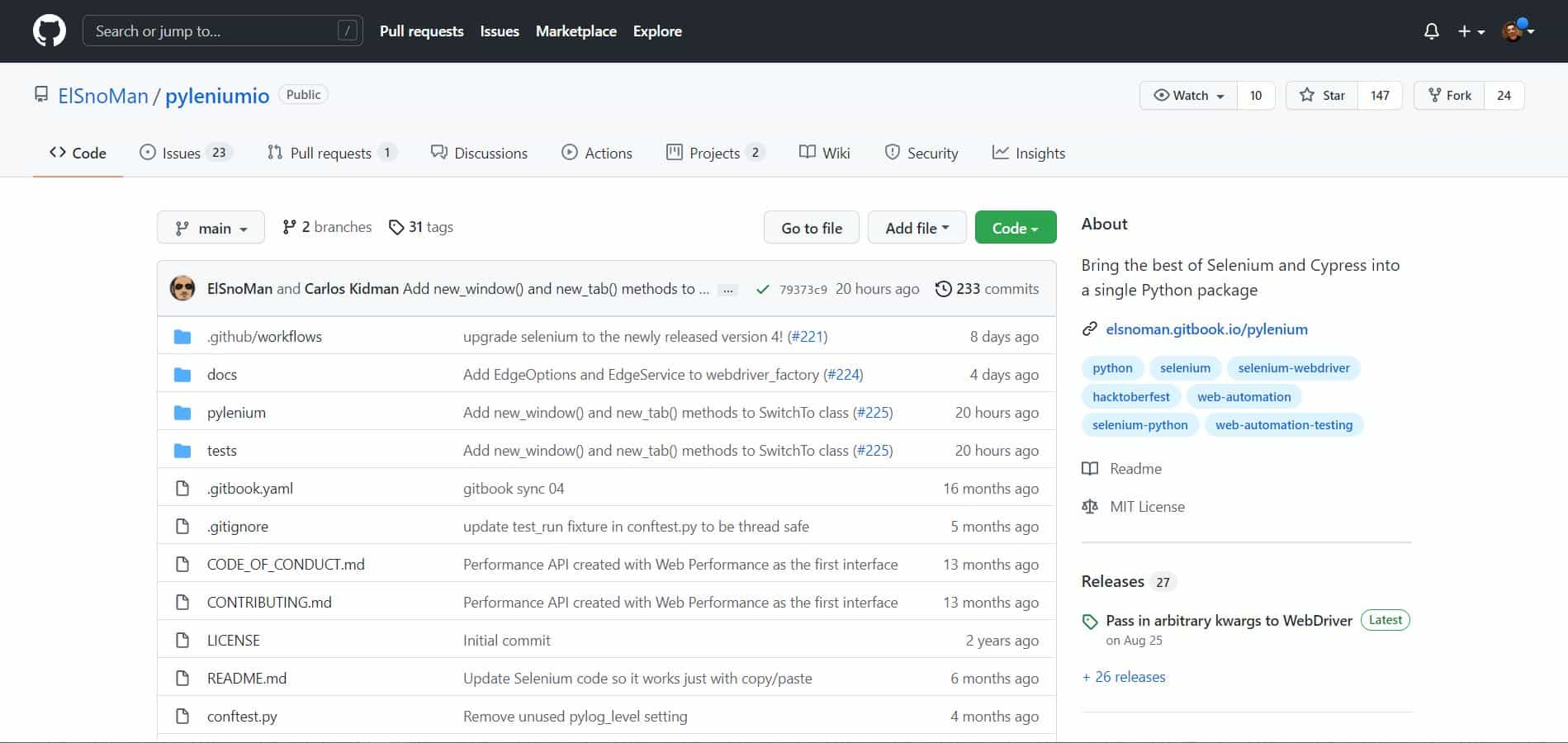
Task: Click the CODE_OF_CONDUCT.md file icon
Action: click(182, 565)
